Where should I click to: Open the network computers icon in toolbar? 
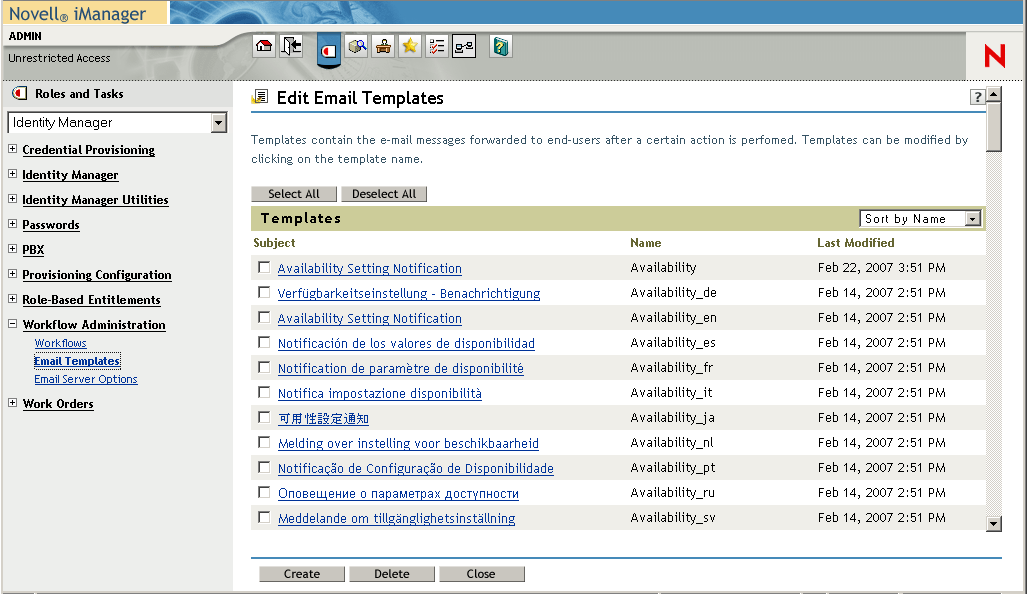[x=464, y=46]
